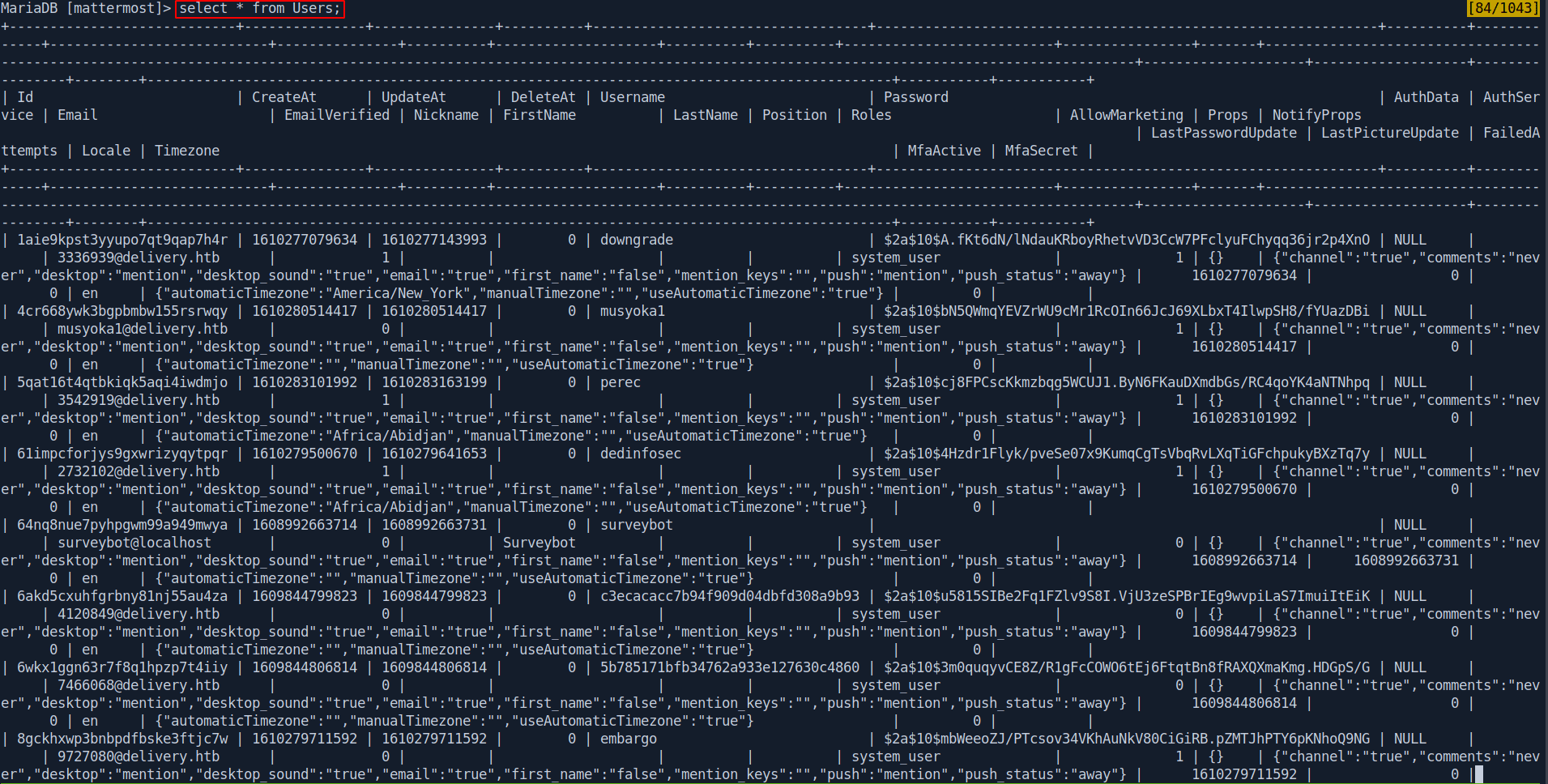Click the MfaSecret column header

tap(1042, 151)
